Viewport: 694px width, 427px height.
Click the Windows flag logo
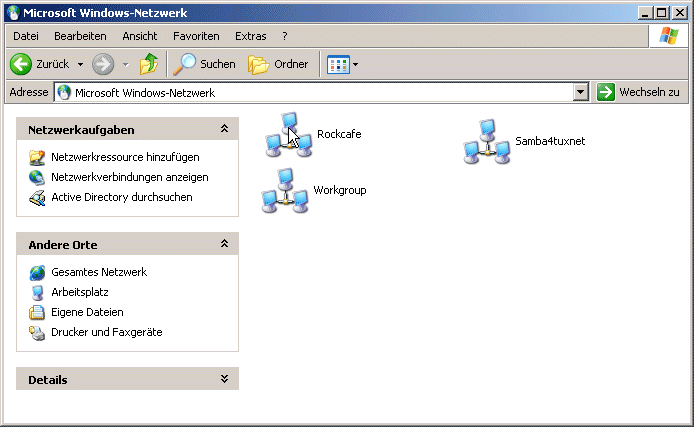[x=668, y=36]
